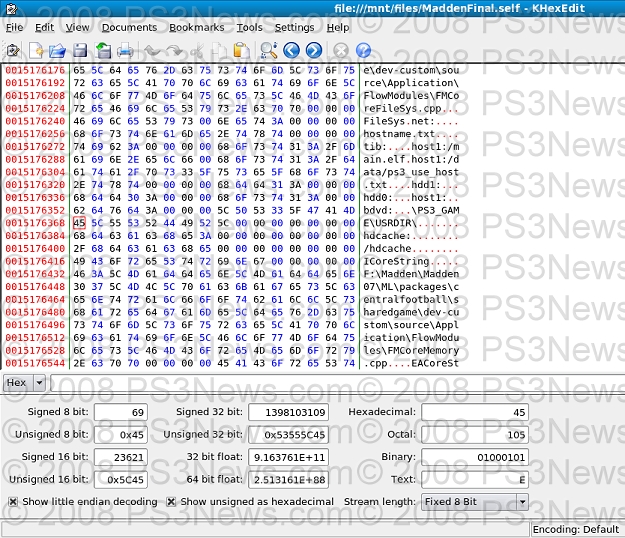
Task: Click the Binary value field
Action: 475,457
